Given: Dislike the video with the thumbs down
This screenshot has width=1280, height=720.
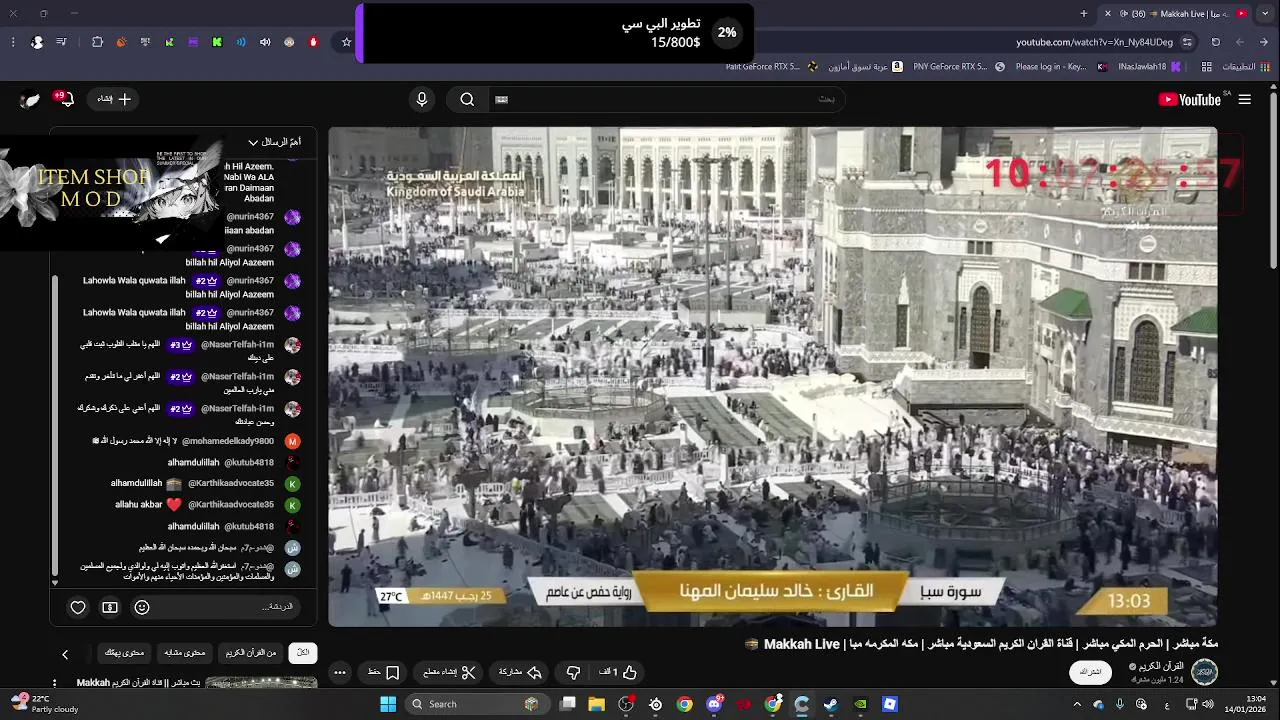Looking at the screenshot, I should [x=573, y=672].
